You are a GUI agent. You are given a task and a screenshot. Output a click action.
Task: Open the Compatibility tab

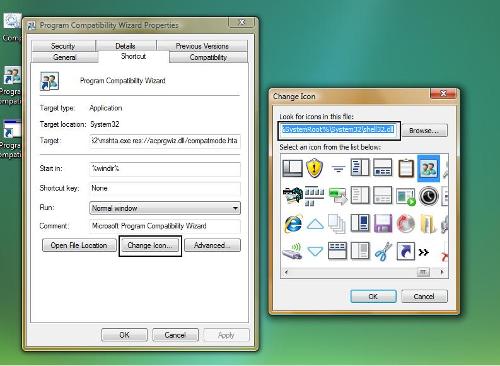[x=208, y=57]
